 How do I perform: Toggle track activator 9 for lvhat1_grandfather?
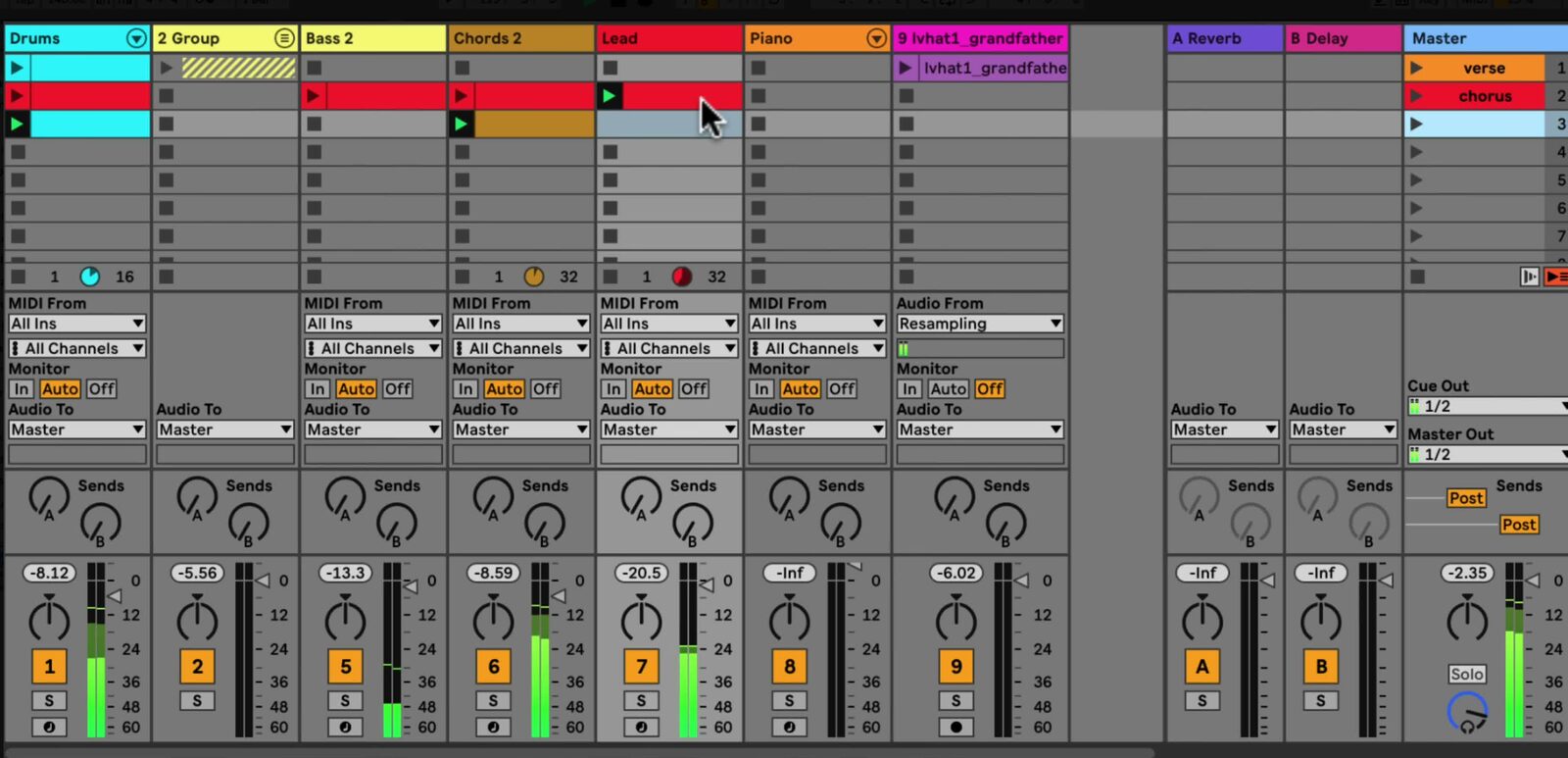click(955, 667)
